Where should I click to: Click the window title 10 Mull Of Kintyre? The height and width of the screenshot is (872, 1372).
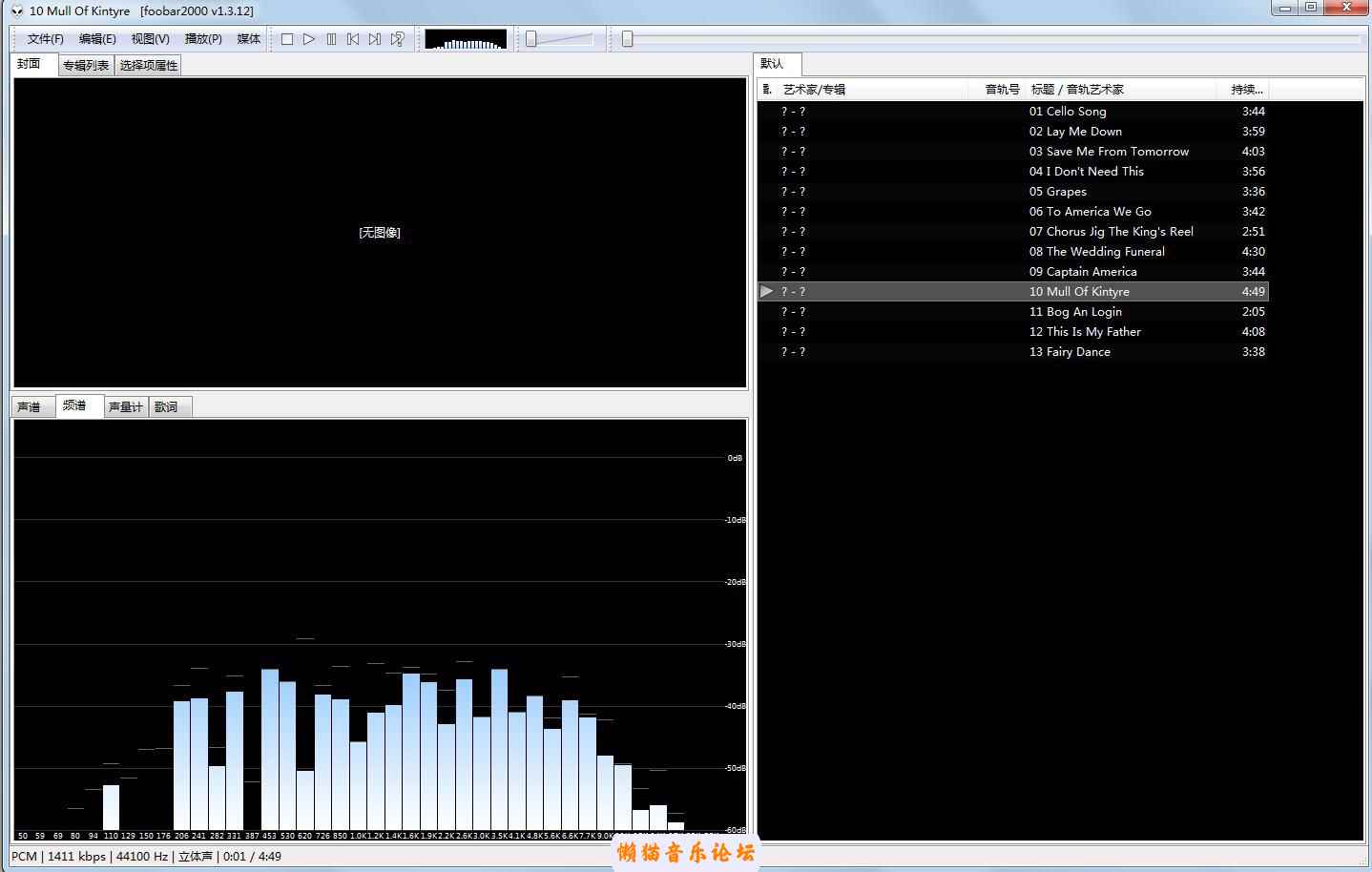pos(80,10)
